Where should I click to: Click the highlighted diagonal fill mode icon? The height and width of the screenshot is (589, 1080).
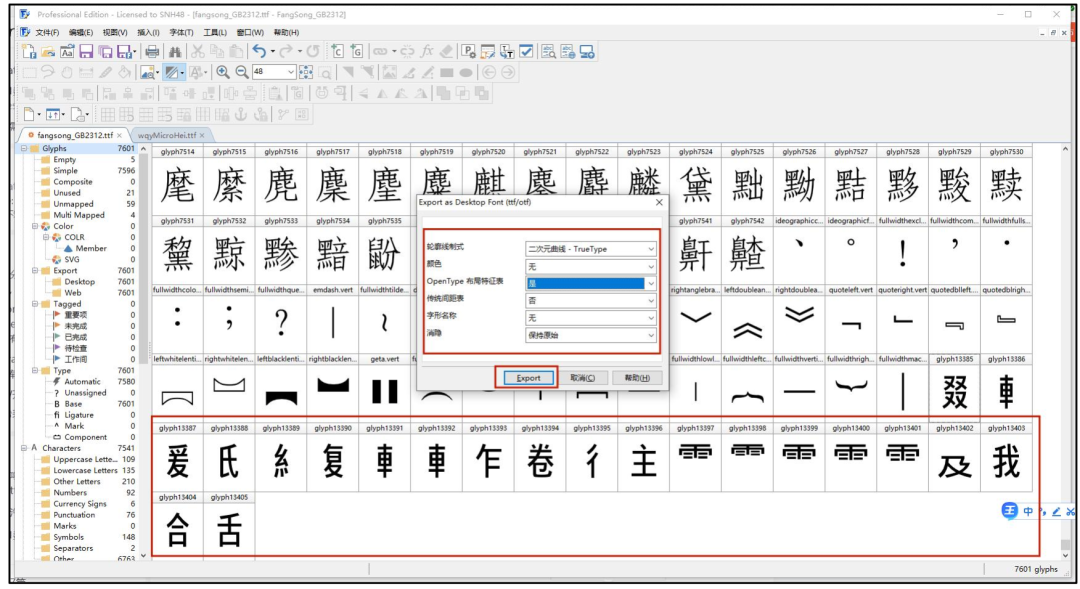[172, 72]
